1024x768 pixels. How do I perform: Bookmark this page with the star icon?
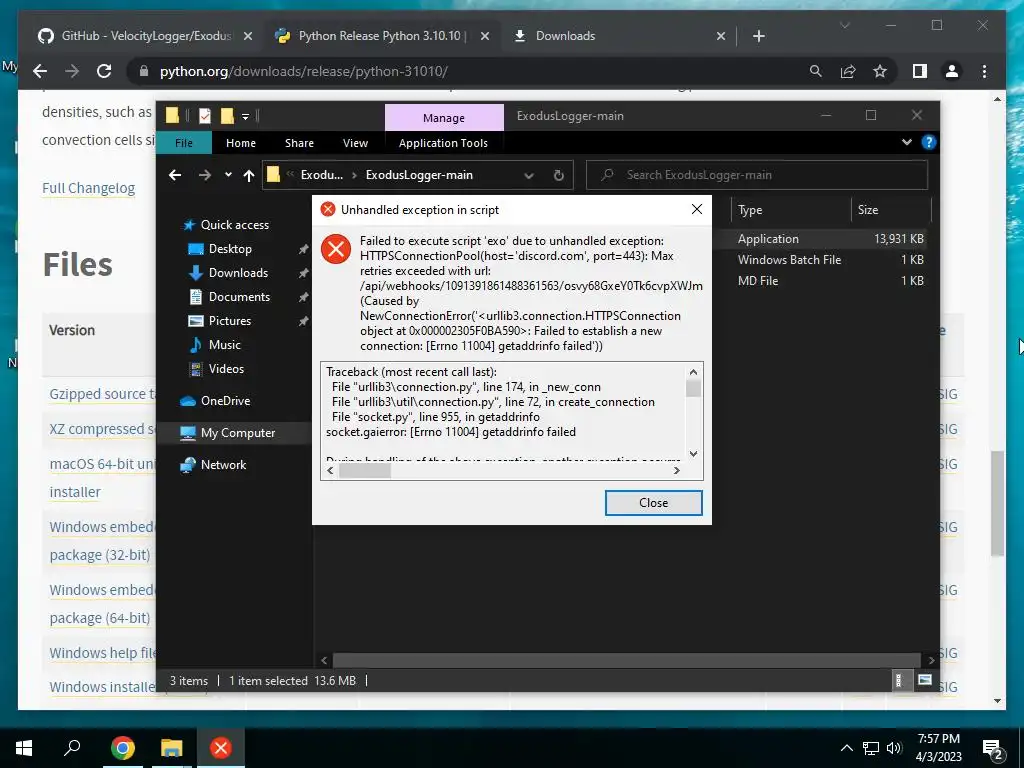[x=880, y=71]
